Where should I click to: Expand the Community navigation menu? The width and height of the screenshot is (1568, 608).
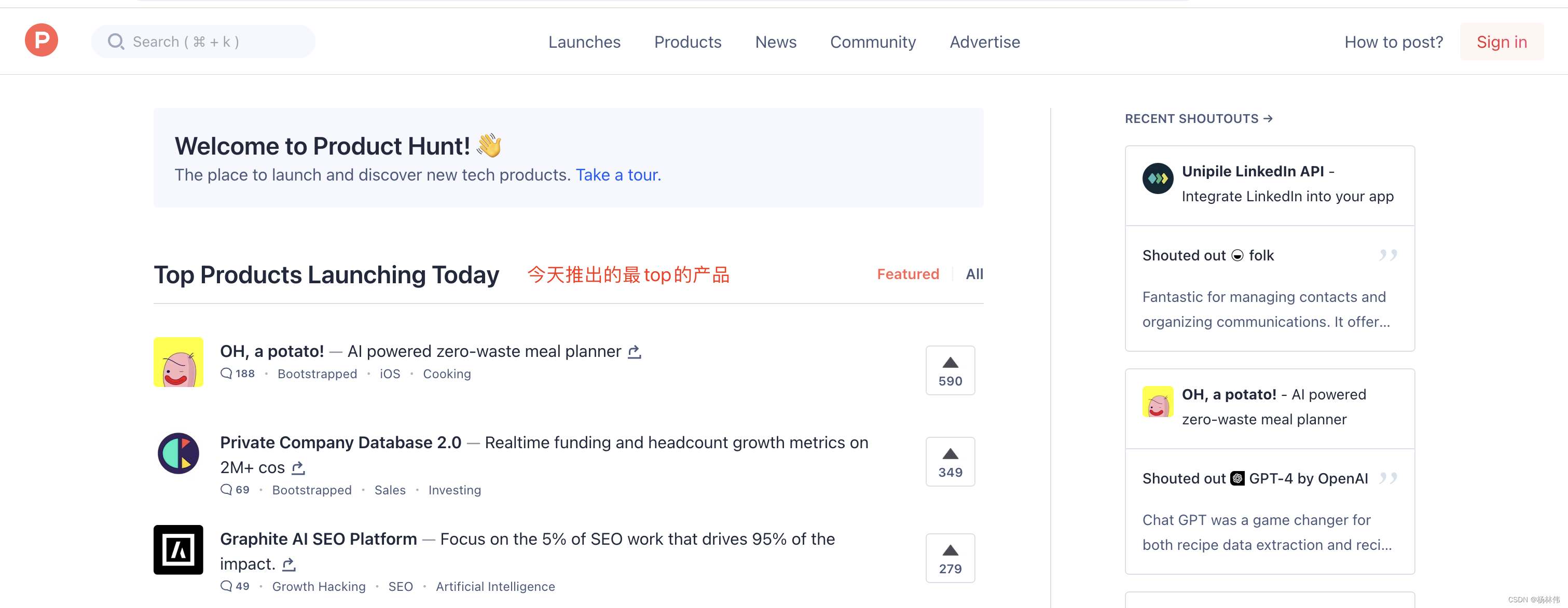click(x=872, y=42)
